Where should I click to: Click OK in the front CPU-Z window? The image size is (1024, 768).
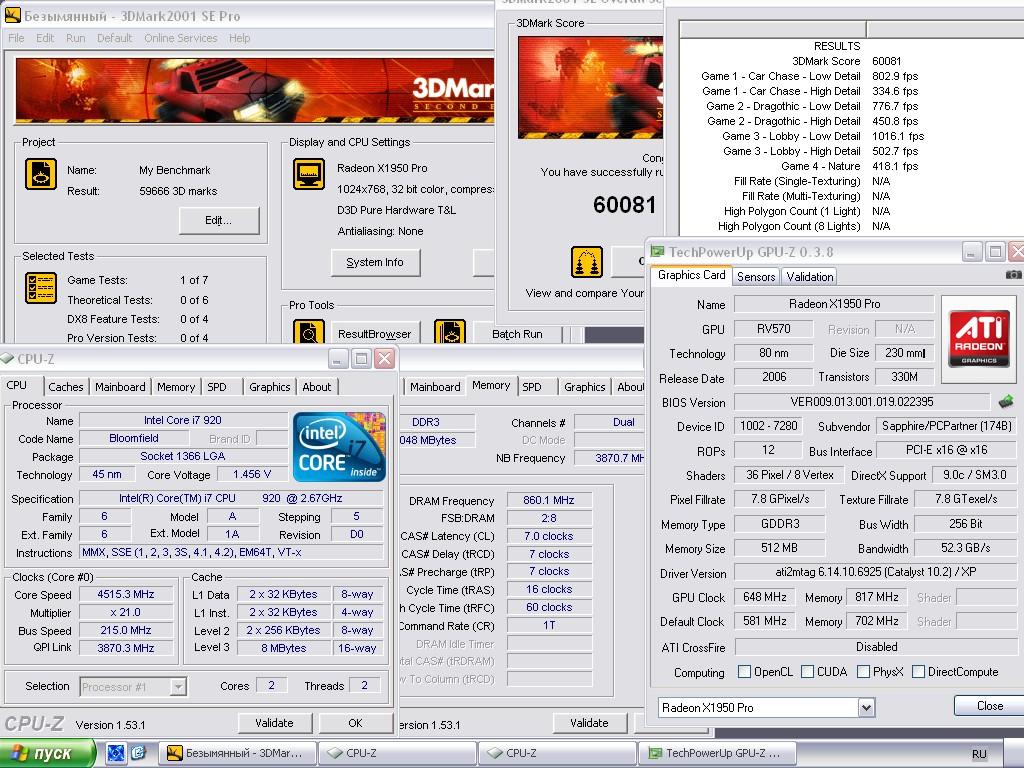click(355, 723)
